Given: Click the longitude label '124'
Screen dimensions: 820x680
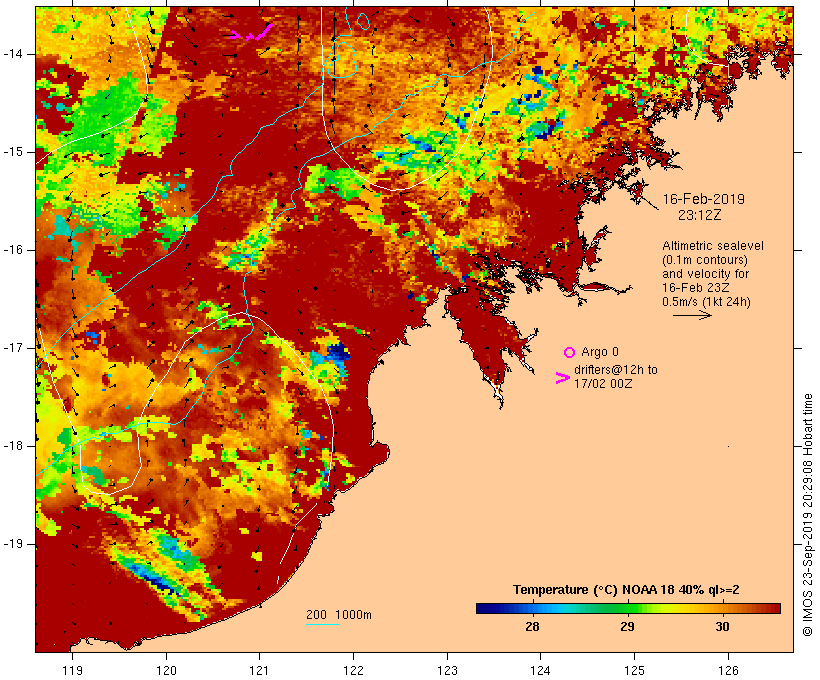Looking at the screenshot, I should pyautogui.click(x=540, y=670).
